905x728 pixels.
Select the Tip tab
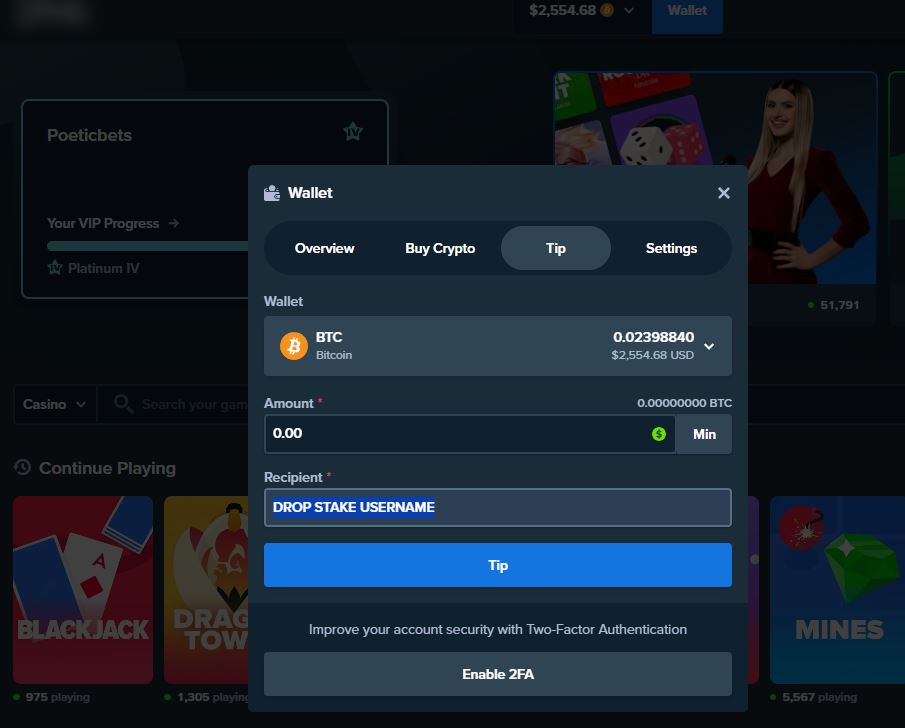(556, 248)
